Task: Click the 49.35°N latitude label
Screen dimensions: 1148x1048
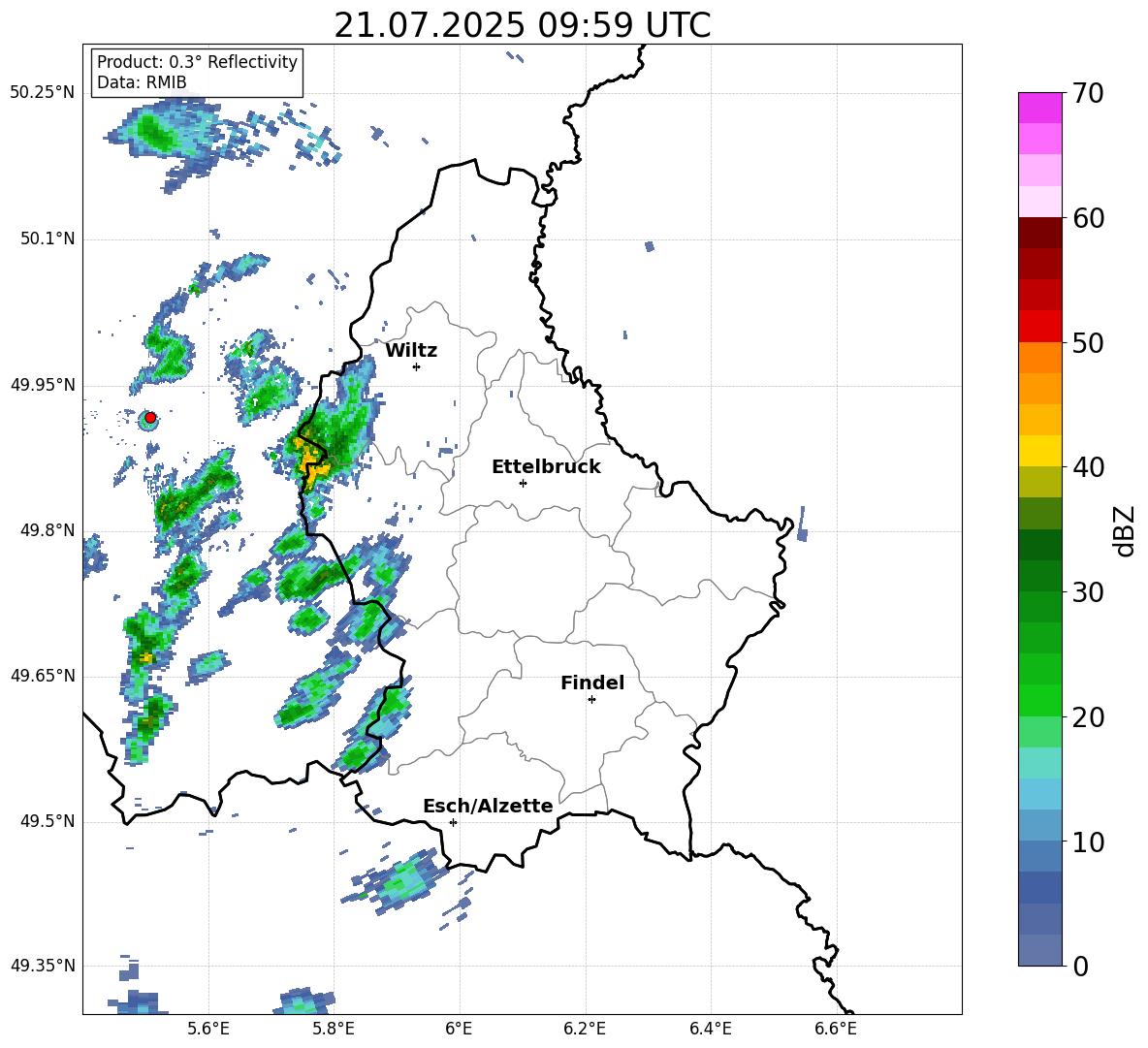Action: point(43,966)
